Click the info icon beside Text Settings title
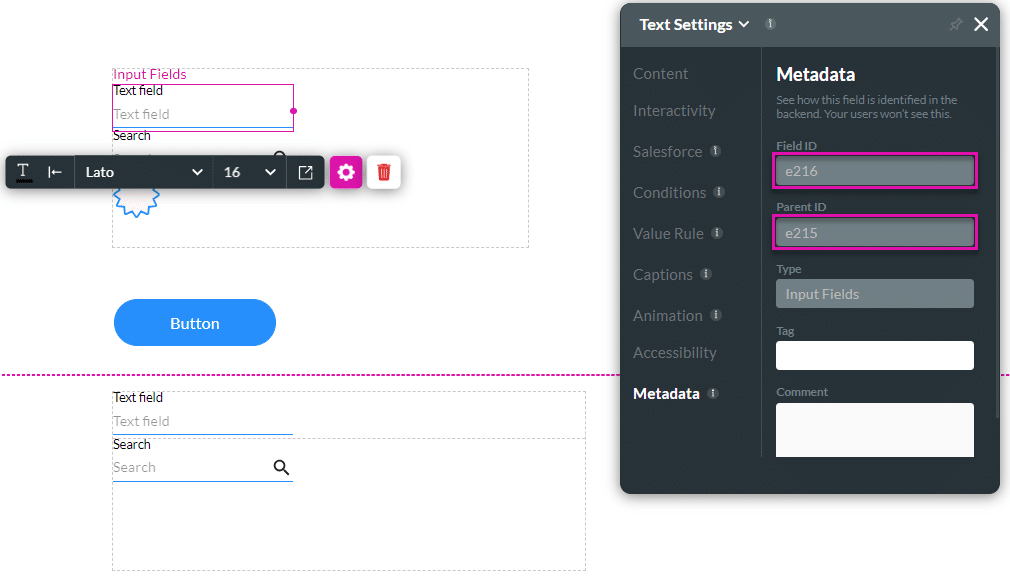The width and height of the screenshot is (1010, 582). tap(771, 24)
